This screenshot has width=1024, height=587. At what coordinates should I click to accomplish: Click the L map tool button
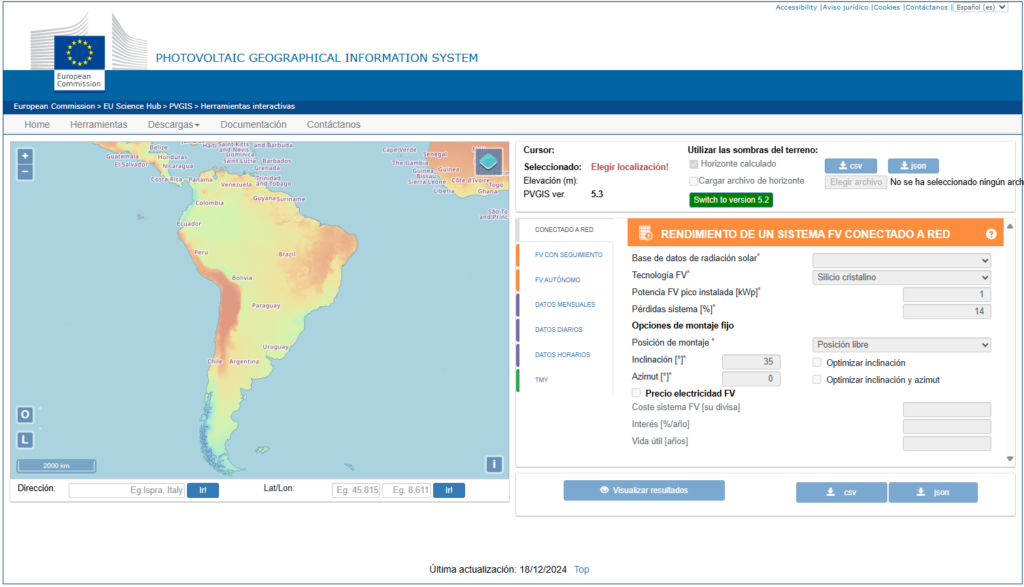tap(25, 439)
